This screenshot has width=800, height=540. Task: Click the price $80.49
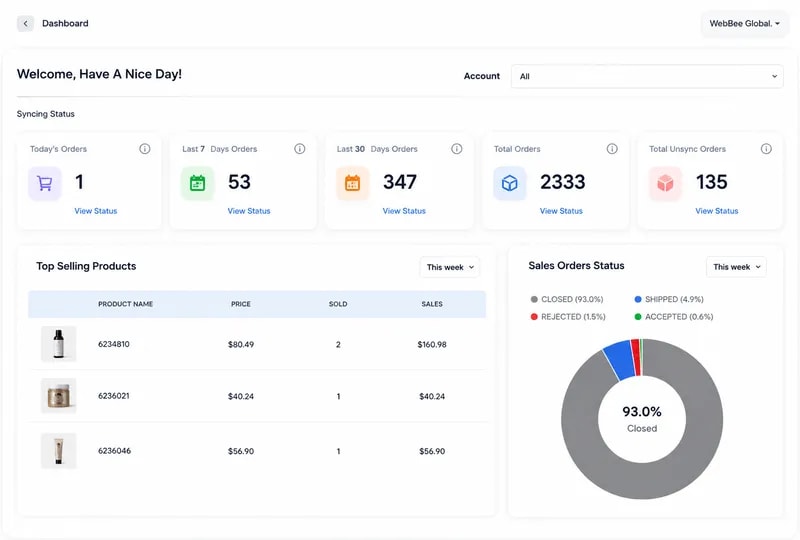[241, 345]
